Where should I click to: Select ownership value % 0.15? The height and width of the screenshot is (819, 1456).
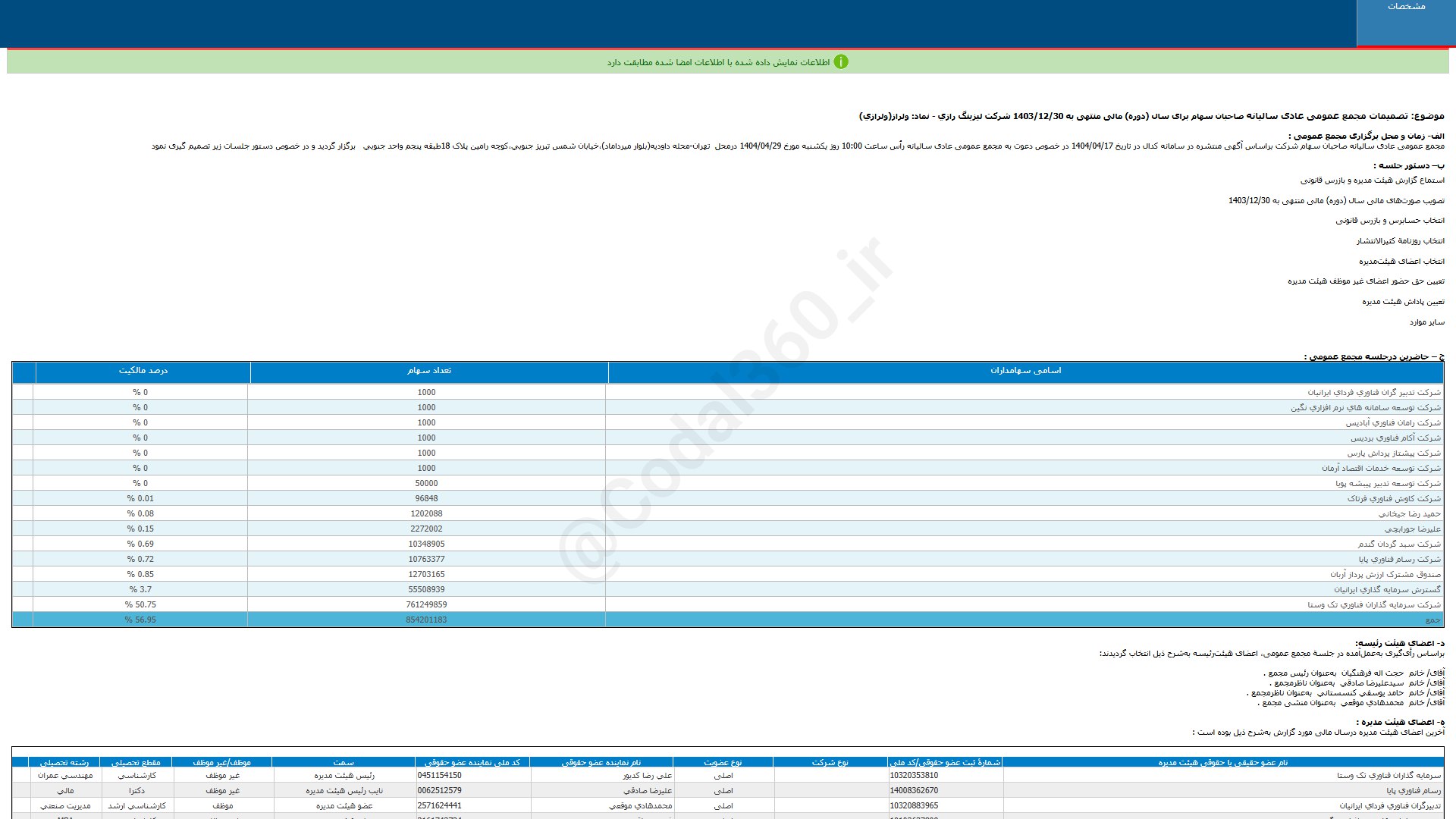[x=140, y=529]
